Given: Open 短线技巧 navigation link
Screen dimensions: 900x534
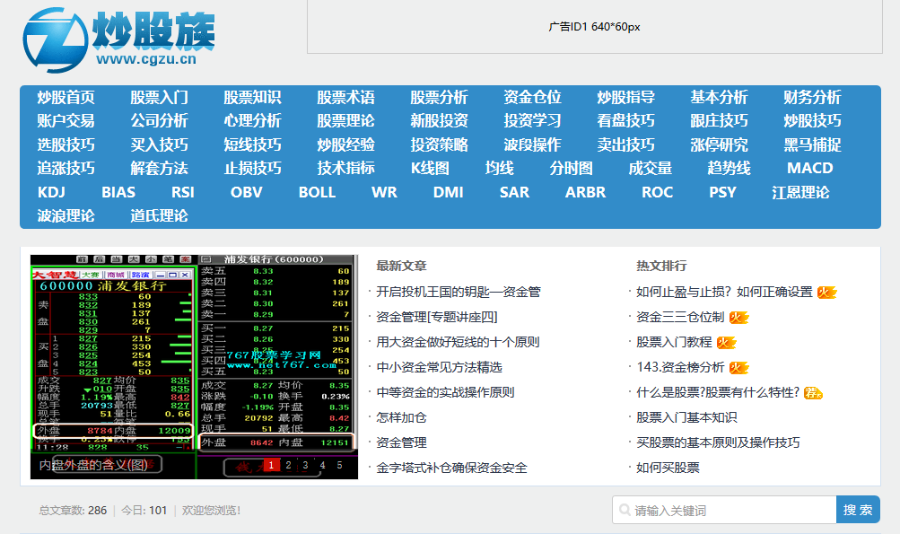Looking at the screenshot, I should (253, 145).
